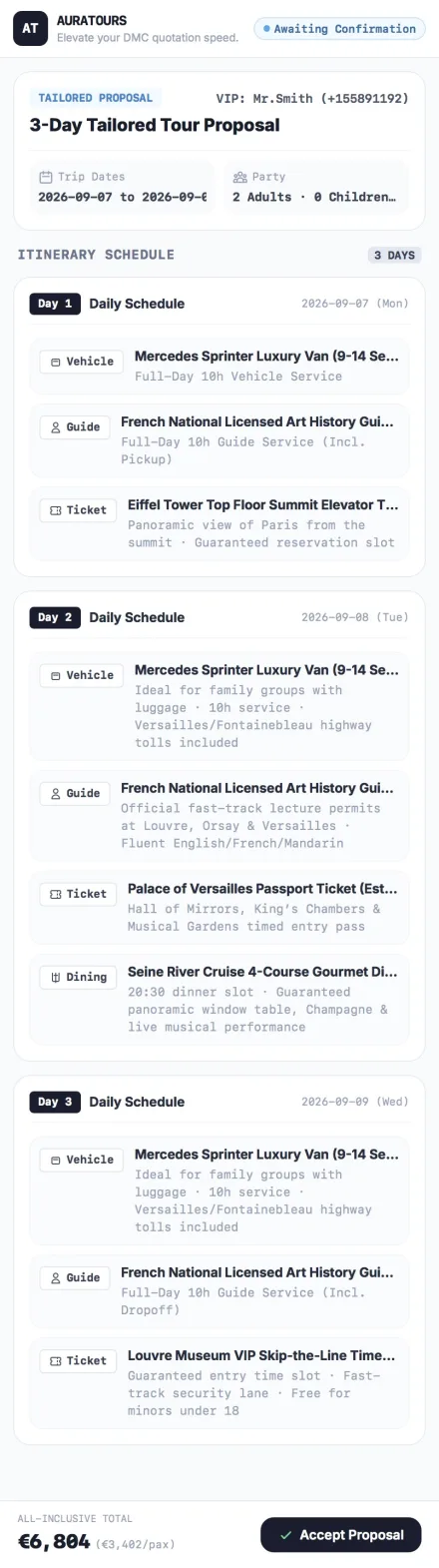The width and height of the screenshot is (439, 1568).
Task: Select the Day 2 schedule header
Action: point(219,617)
